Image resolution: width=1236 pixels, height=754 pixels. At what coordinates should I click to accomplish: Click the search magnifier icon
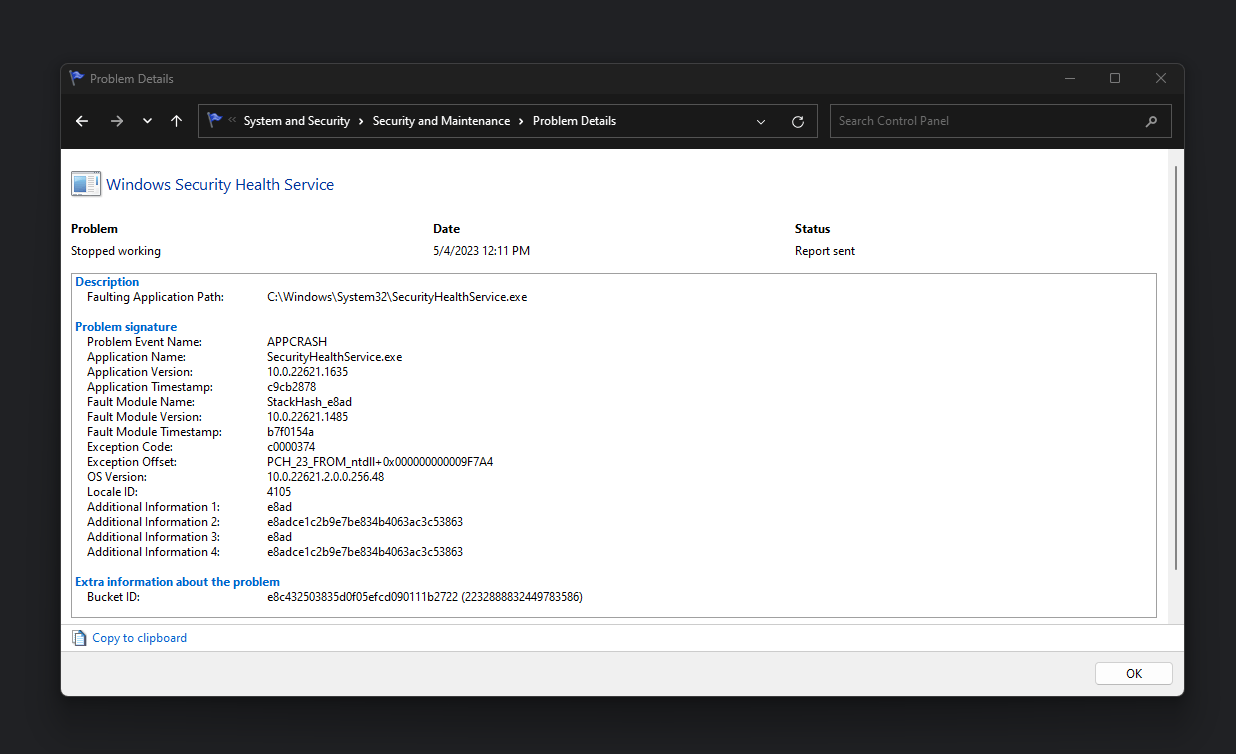pos(1151,121)
